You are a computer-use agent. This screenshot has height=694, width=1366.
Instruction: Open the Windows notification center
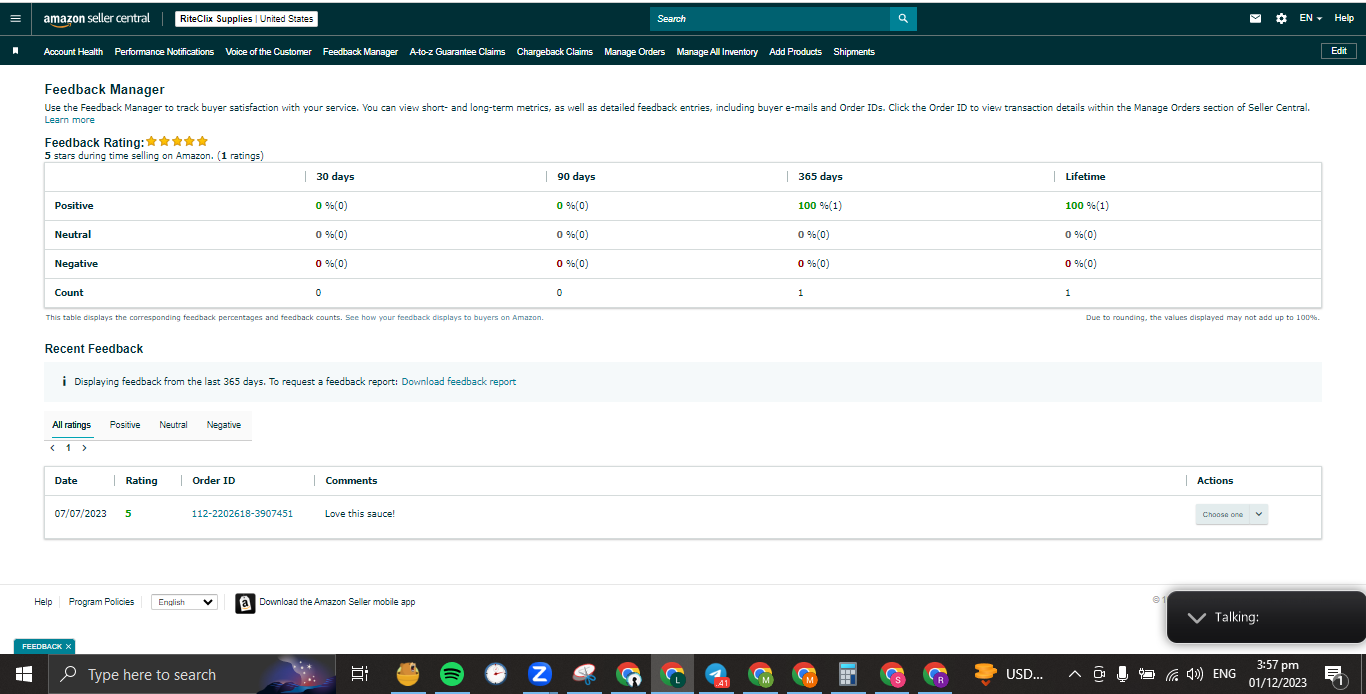pyautogui.click(x=1333, y=674)
